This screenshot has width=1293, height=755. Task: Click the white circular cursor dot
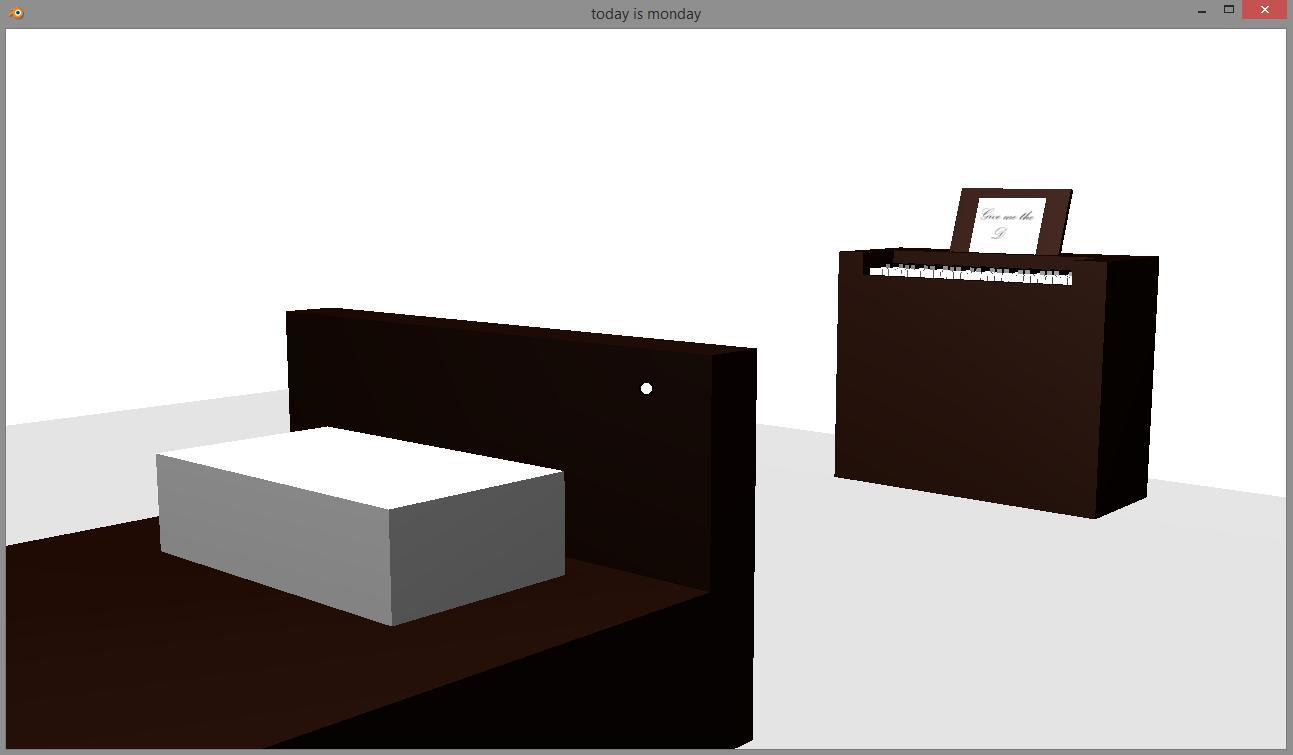pyautogui.click(x=646, y=388)
